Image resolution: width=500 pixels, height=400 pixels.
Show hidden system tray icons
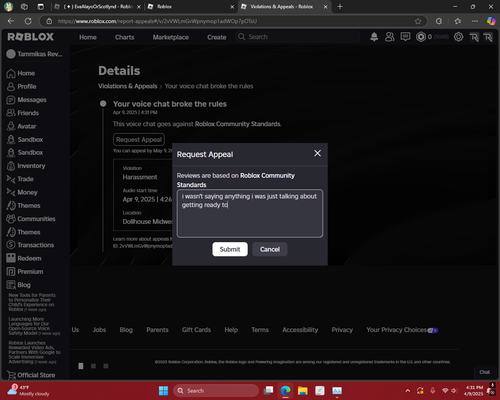point(407,390)
